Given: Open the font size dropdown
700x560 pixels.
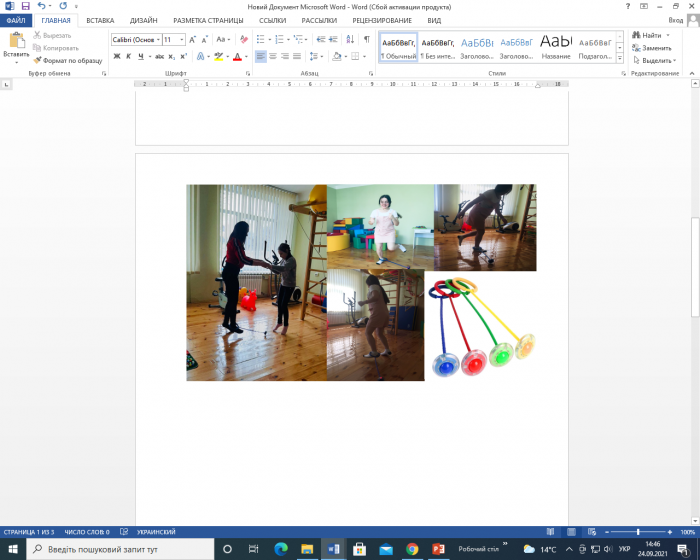Looking at the screenshot, I should pos(181,40).
